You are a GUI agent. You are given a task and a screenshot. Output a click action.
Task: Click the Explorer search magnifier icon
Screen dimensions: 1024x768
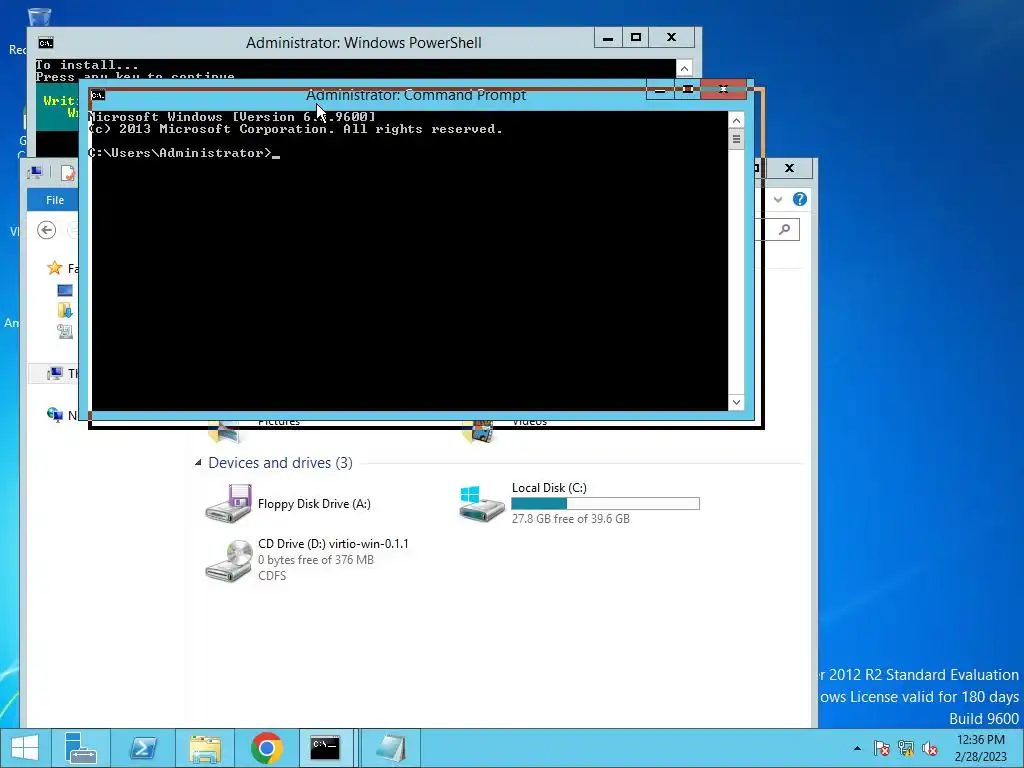click(x=784, y=229)
